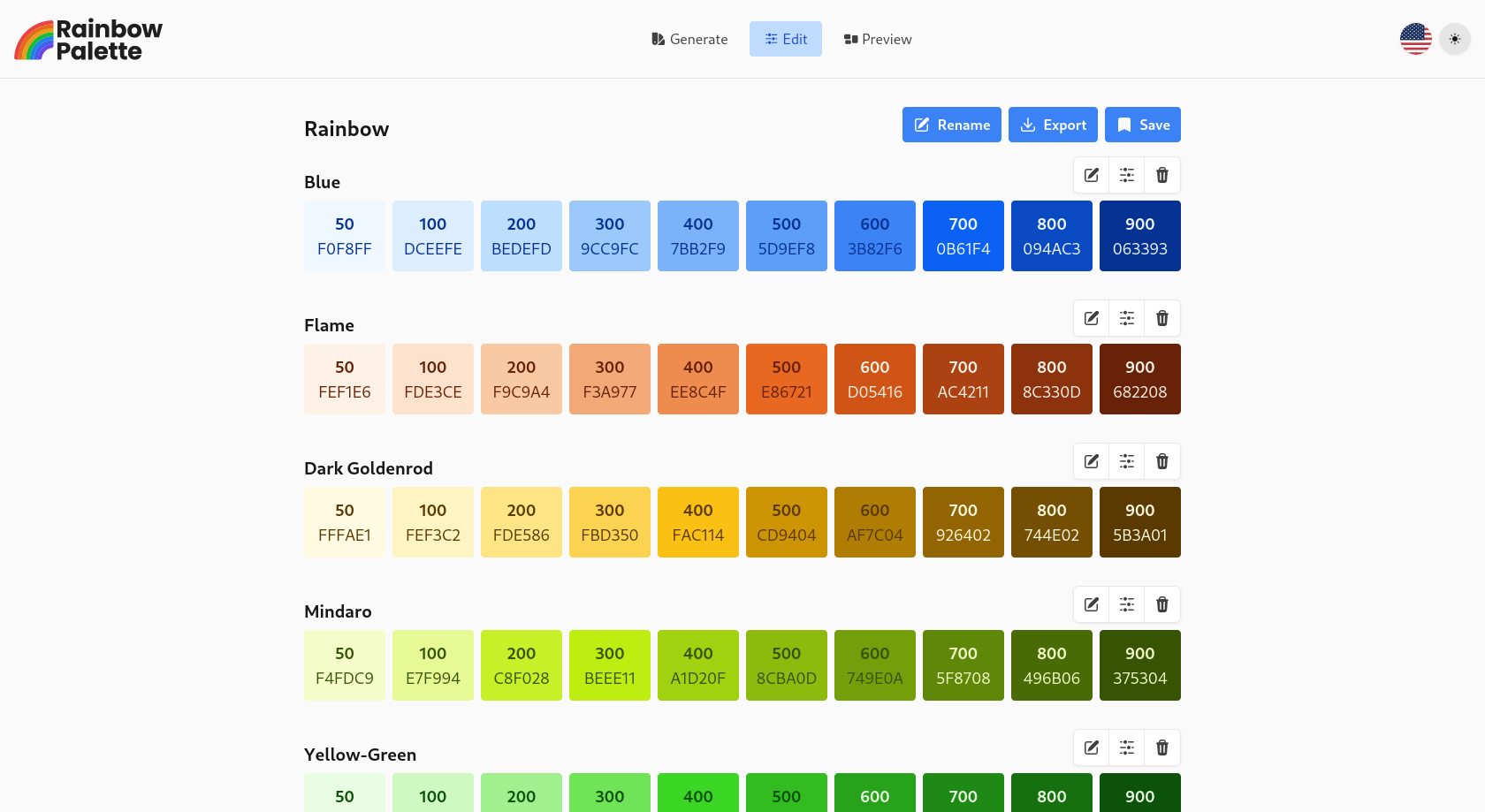Viewport: 1485px width, 812px height.
Task: Click the trash icon for Mindaro palette
Action: [x=1162, y=604]
